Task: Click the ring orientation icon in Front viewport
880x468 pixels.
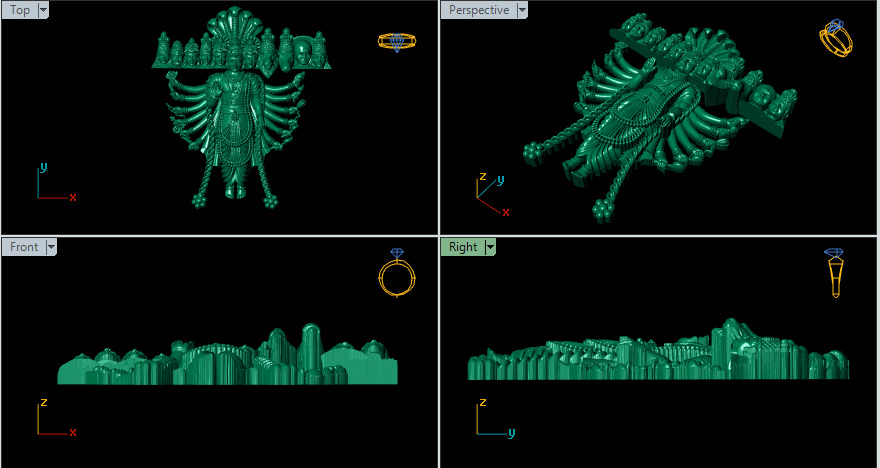Action: coord(397,272)
